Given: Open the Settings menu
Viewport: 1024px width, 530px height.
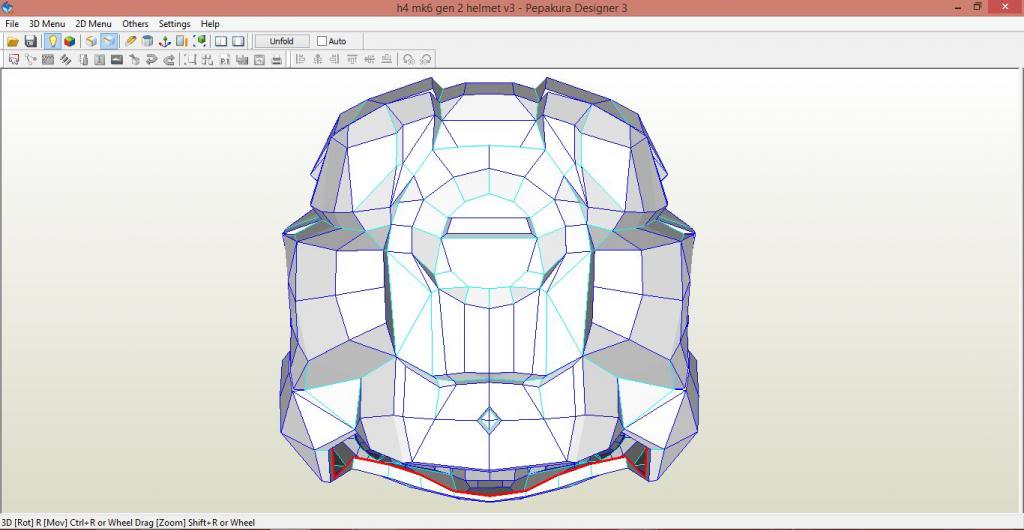Looking at the screenshot, I should 174,23.
